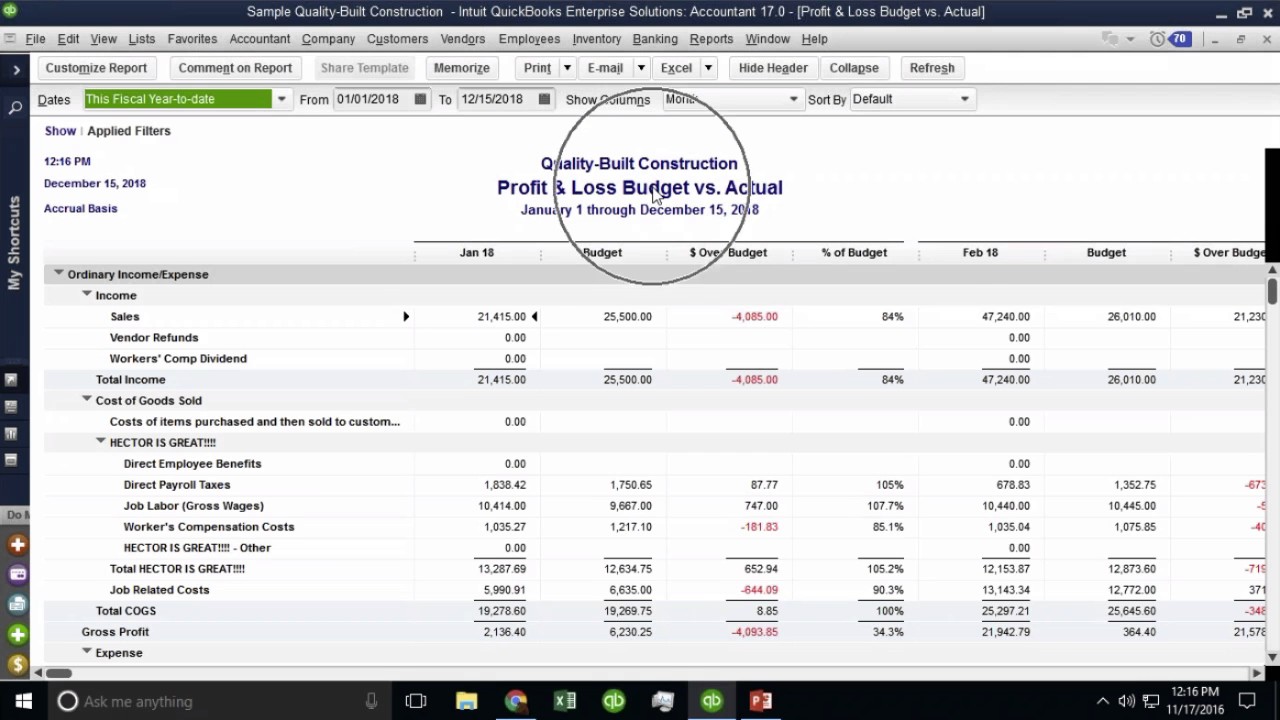
Task: Collapse the Cost of Goods Sold section
Action: [86, 399]
